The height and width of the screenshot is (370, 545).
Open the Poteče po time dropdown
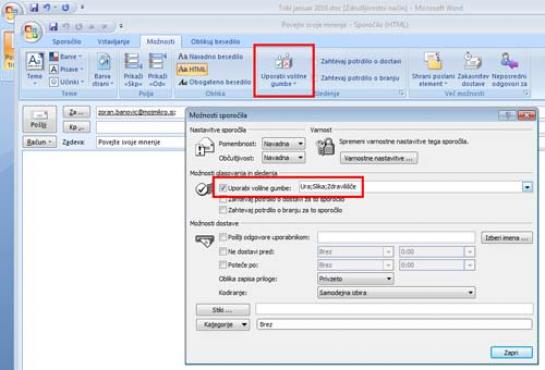[x=469, y=265]
